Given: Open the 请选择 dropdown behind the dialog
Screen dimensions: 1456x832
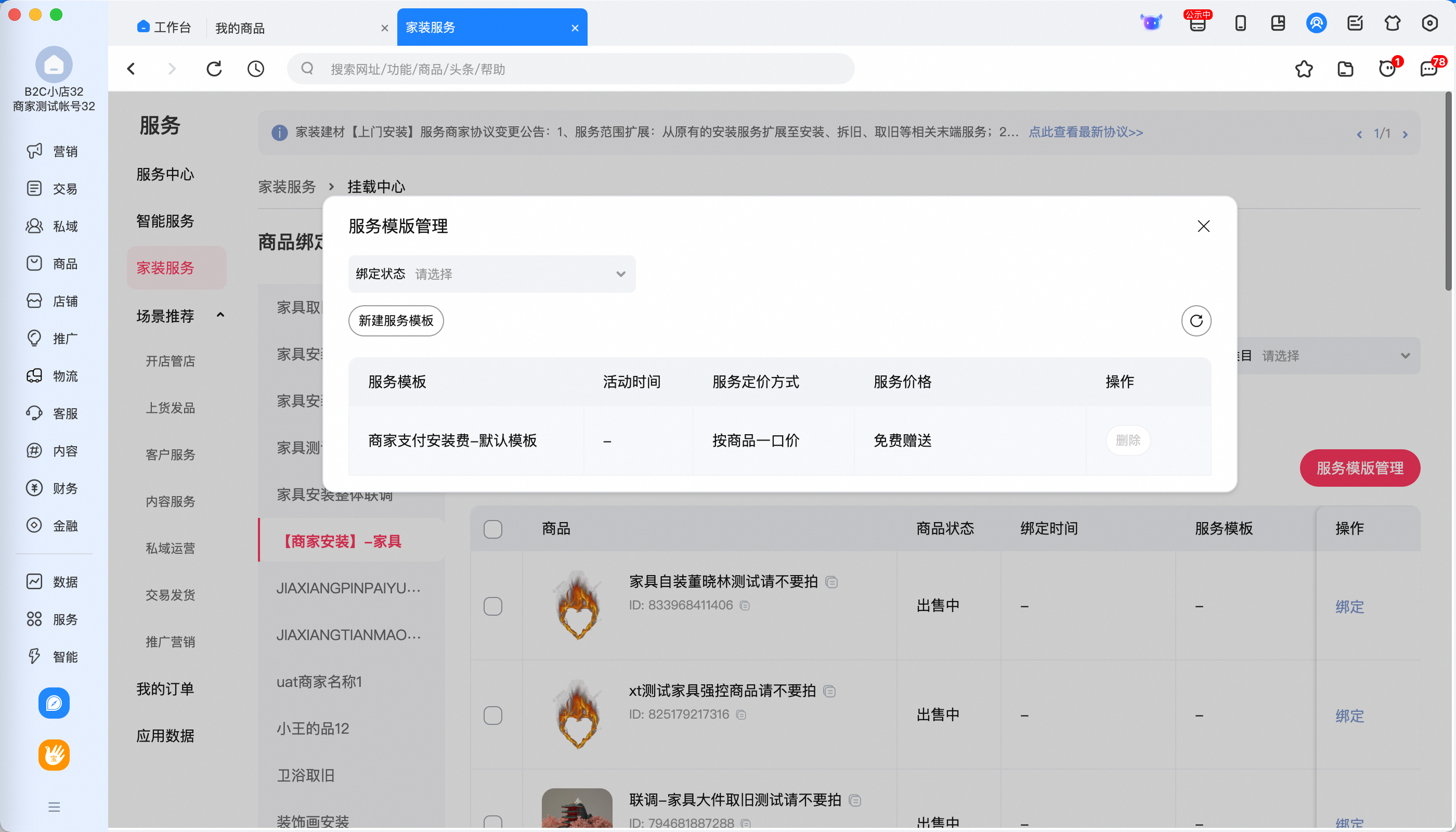Looking at the screenshot, I should pyautogui.click(x=1329, y=356).
